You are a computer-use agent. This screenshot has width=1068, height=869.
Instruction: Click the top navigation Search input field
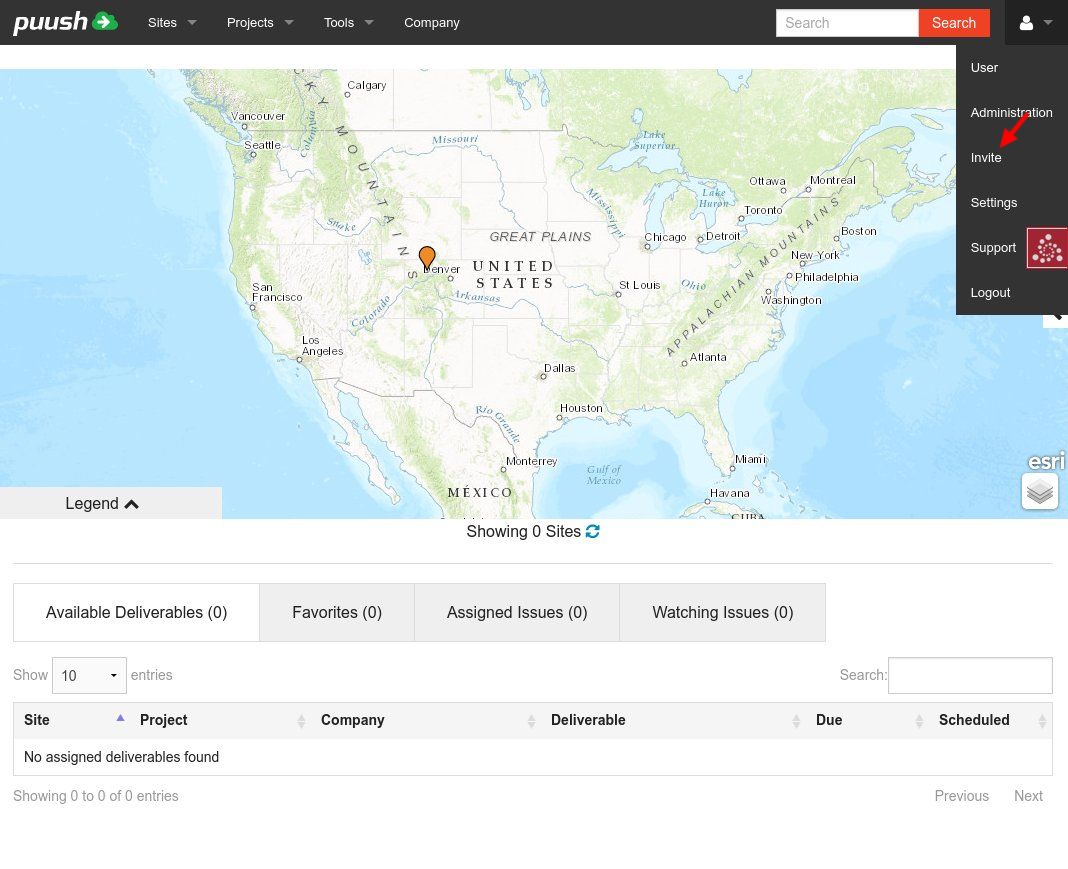click(847, 23)
